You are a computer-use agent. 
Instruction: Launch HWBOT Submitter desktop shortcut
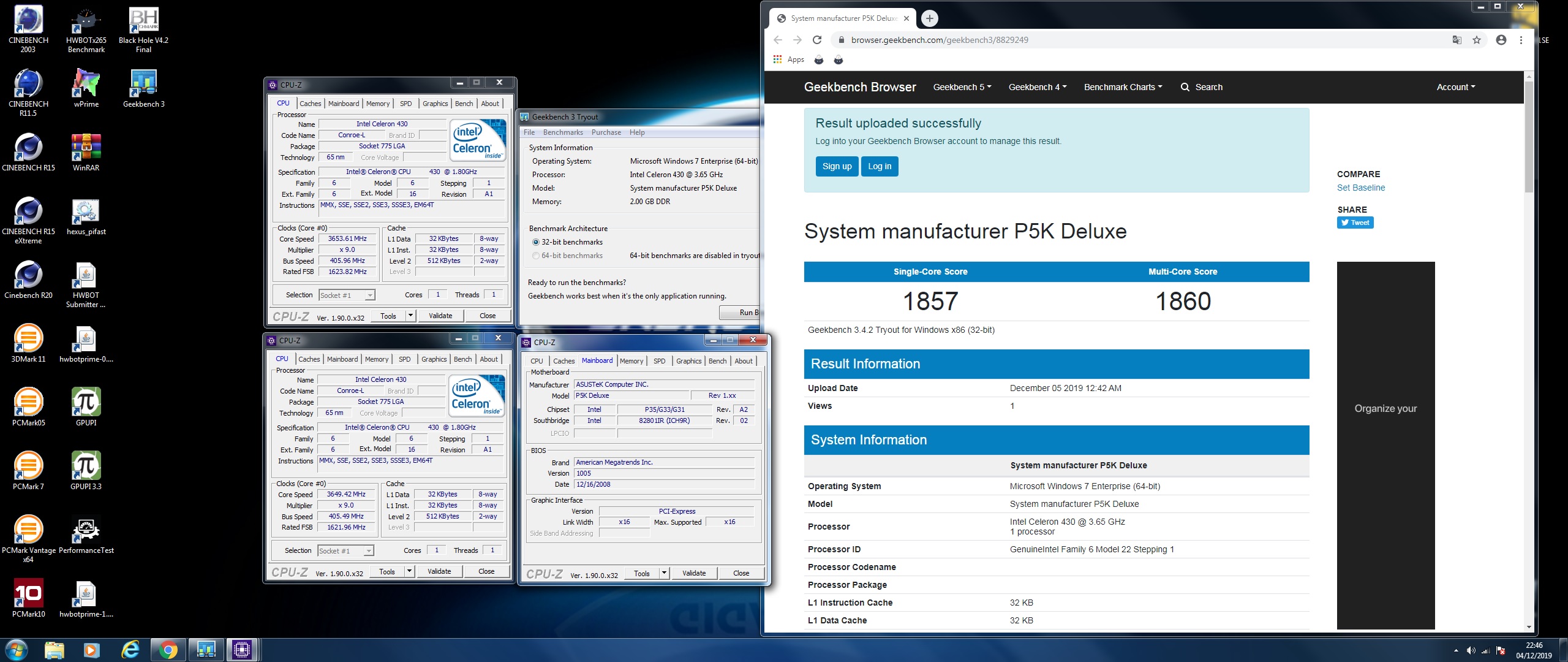pyautogui.click(x=86, y=284)
